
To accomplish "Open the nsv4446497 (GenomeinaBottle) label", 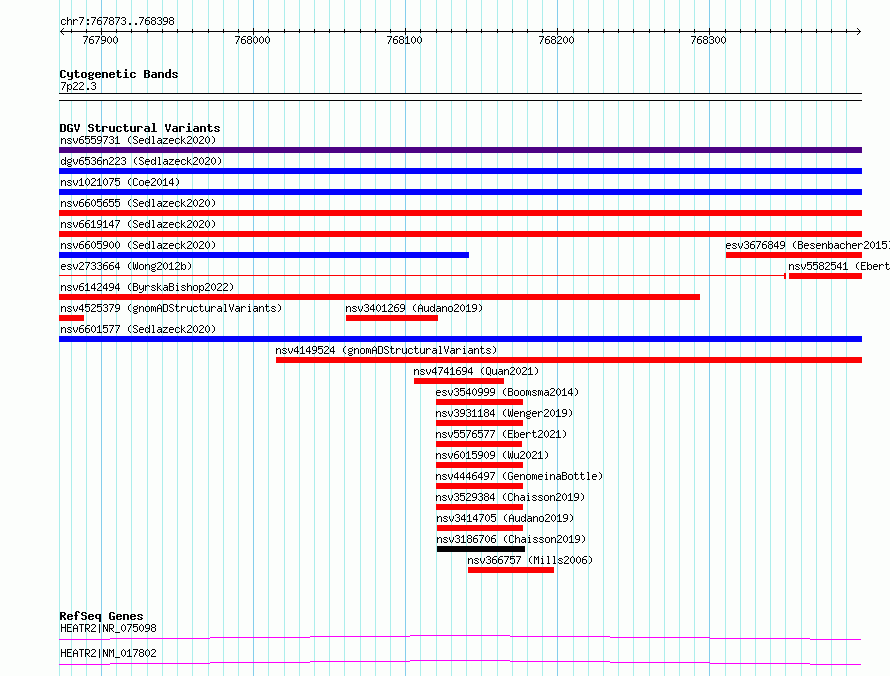I will click(519, 476).
